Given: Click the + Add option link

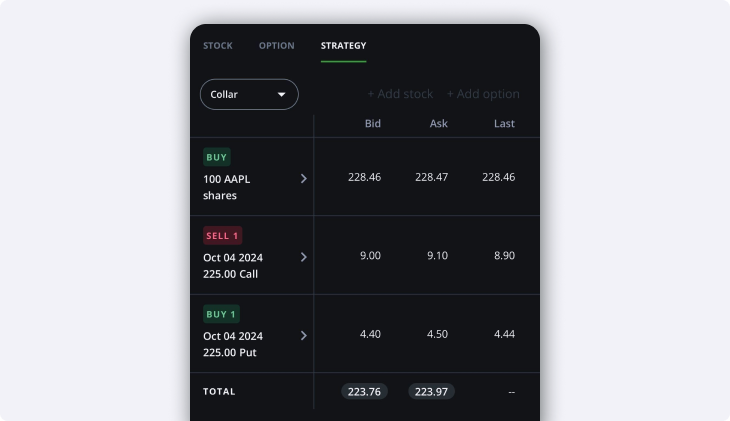Looking at the screenshot, I should point(483,94).
